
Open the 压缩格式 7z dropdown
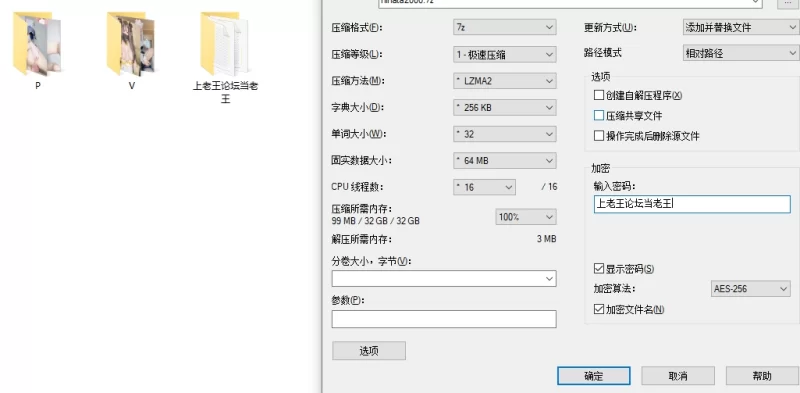pos(505,28)
